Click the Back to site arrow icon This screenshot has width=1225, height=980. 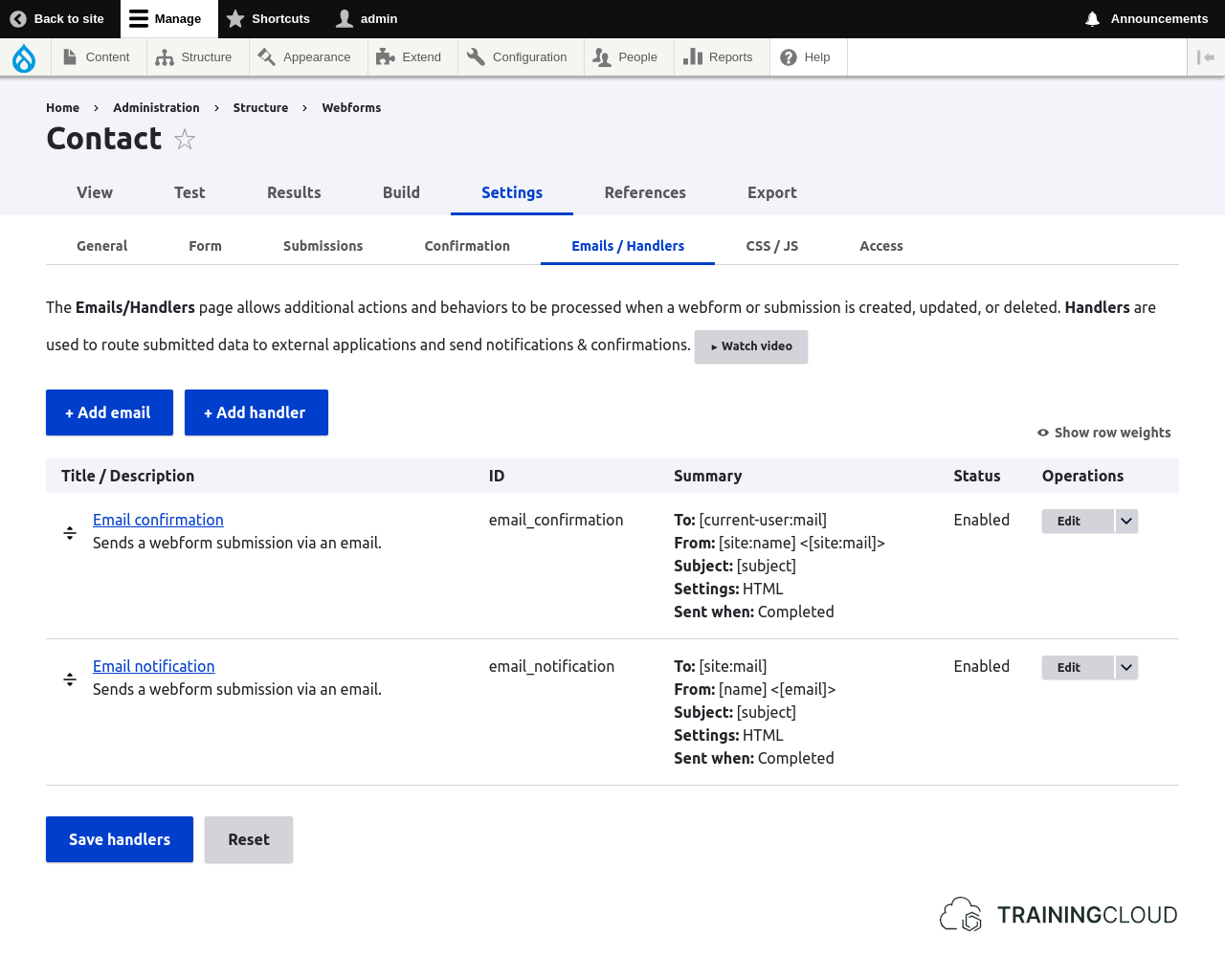(x=18, y=18)
